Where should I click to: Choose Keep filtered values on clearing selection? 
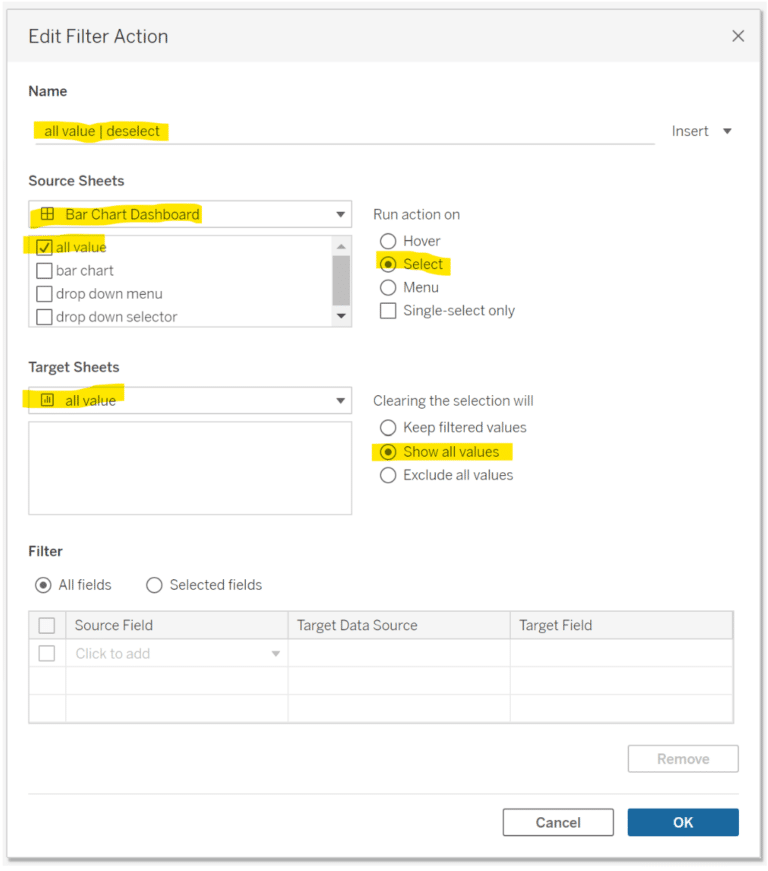pyautogui.click(x=388, y=427)
